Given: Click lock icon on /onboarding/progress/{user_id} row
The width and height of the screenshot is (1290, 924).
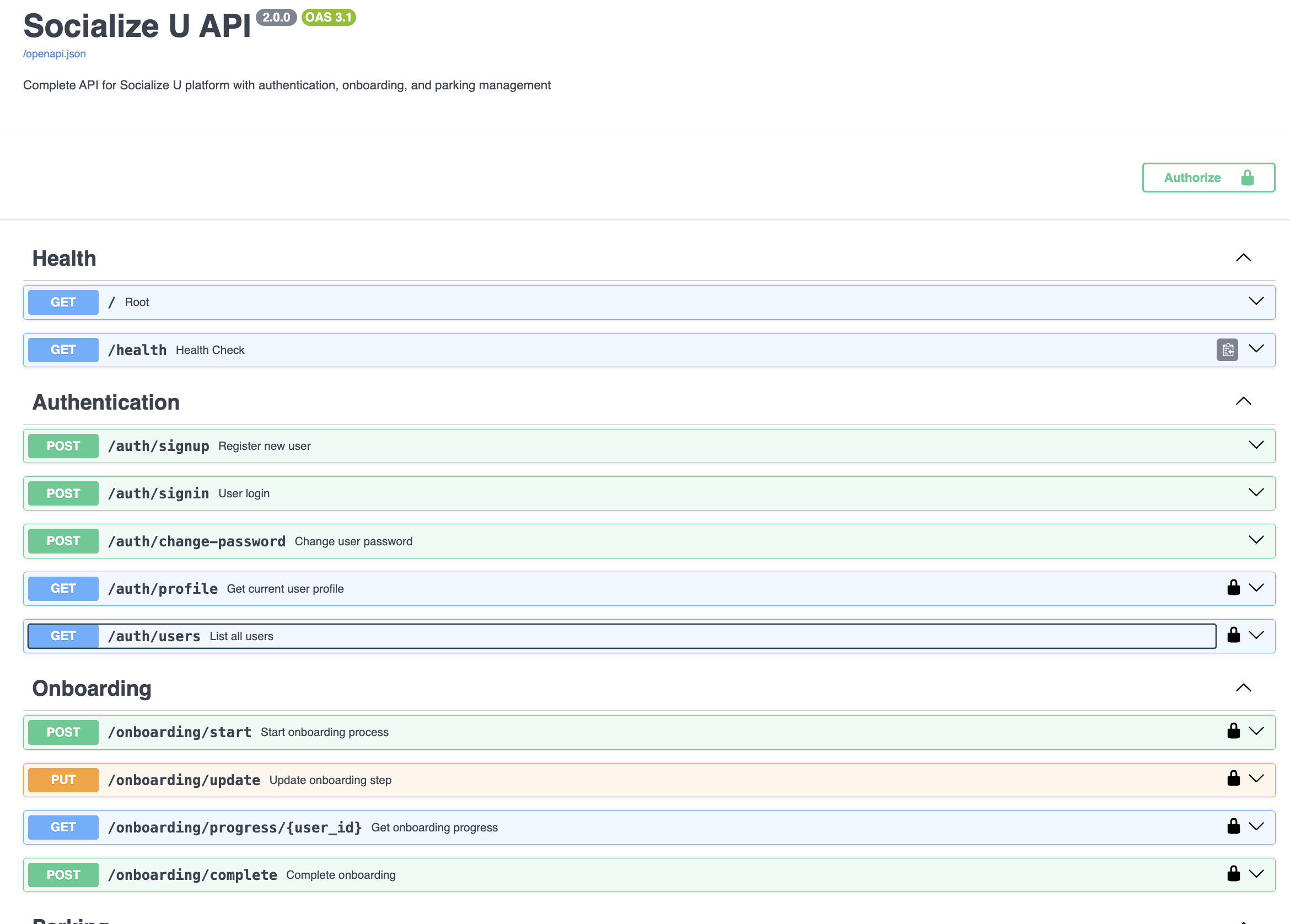Looking at the screenshot, I should [1233, 826].
